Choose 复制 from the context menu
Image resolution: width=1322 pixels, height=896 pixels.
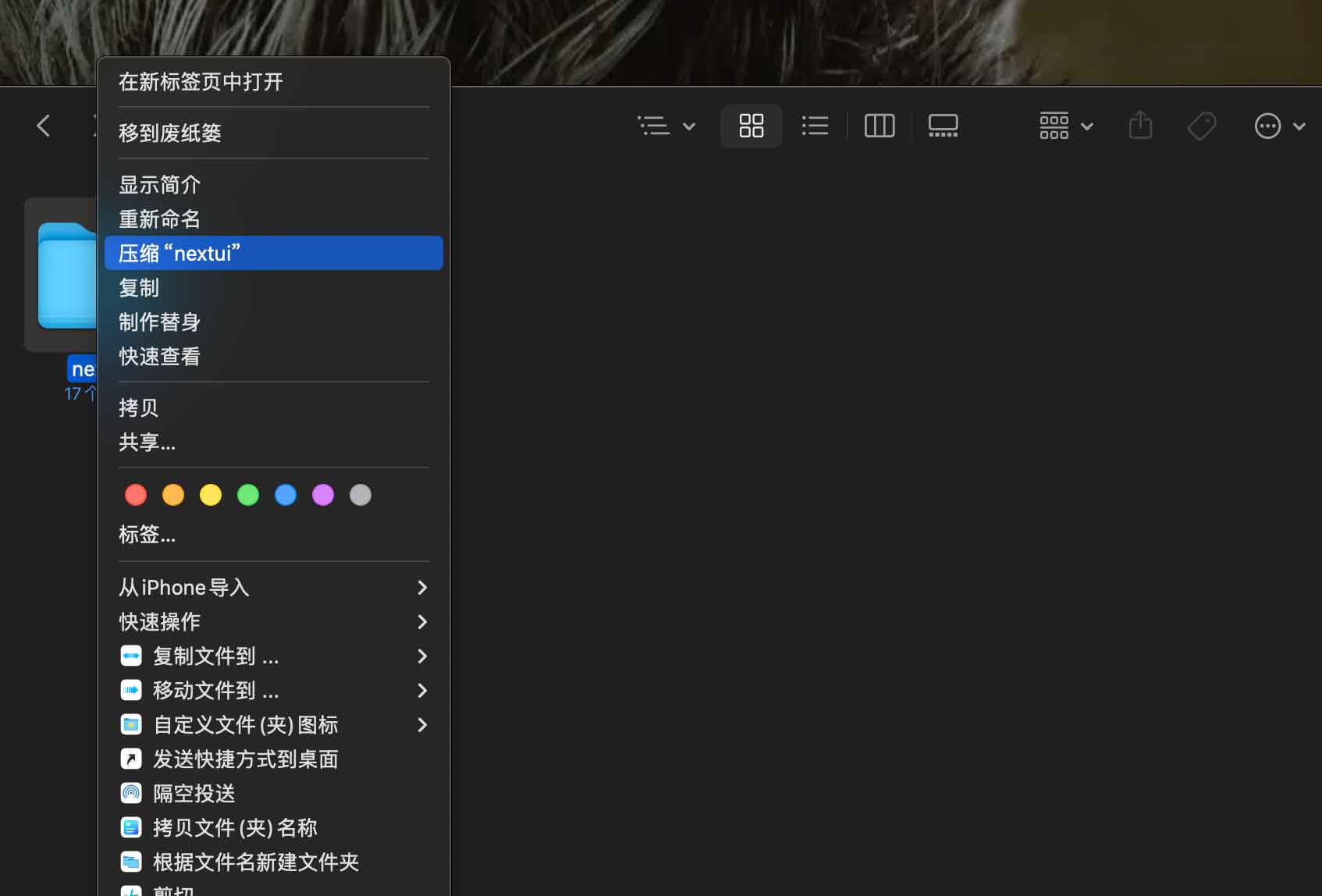coord(273,288)
